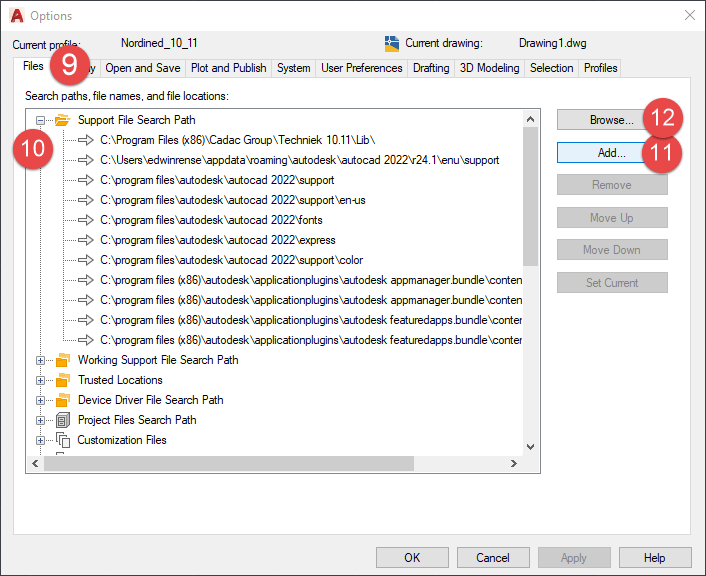Click the scroll up arrow of path list
This screenshot has height=576, width=706.
530,119
